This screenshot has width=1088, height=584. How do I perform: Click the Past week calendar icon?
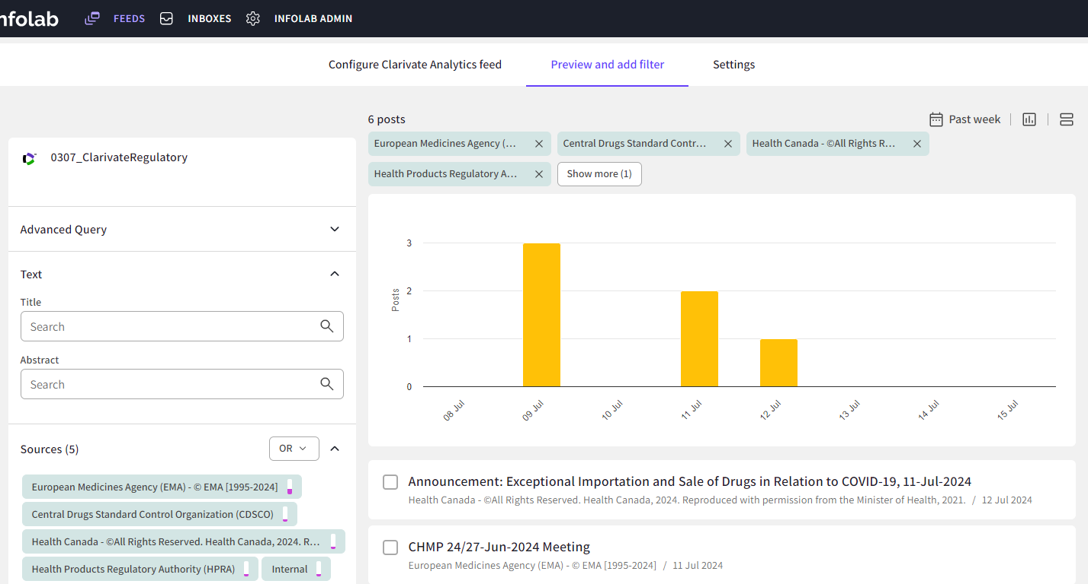click(936, 119)
